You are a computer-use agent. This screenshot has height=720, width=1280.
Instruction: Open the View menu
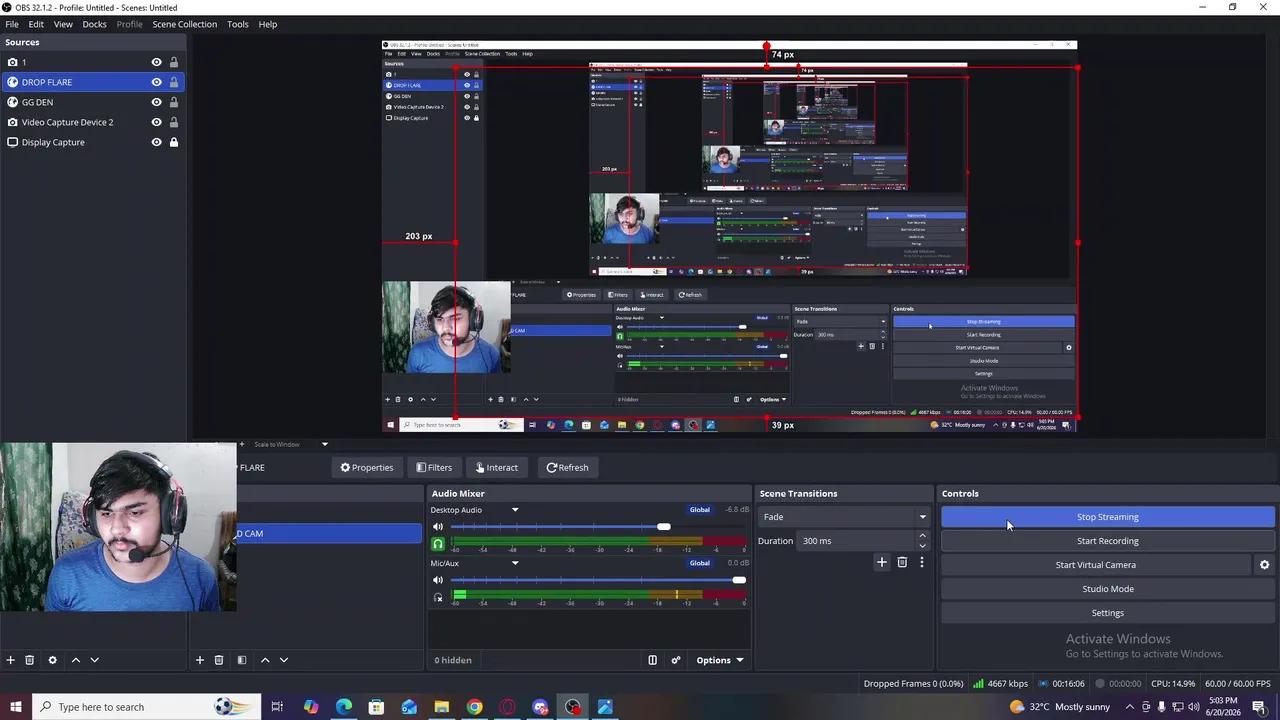(x=62, y=24)
